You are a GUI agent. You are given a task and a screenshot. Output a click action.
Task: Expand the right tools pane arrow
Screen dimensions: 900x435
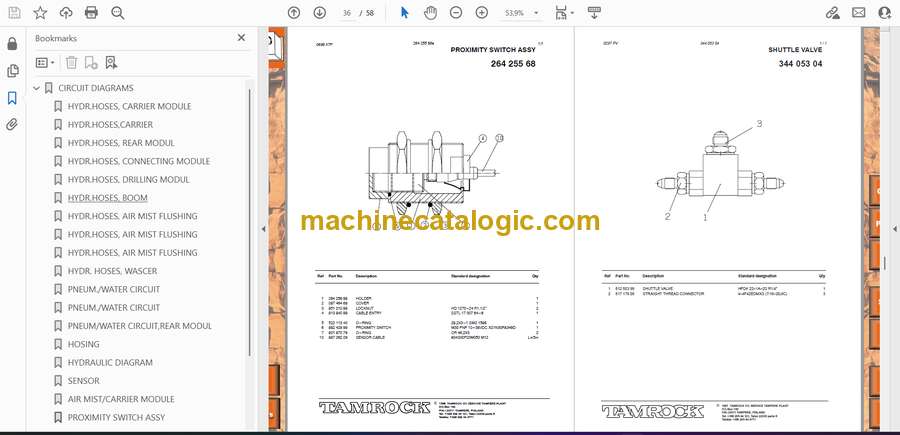[894, 229]
